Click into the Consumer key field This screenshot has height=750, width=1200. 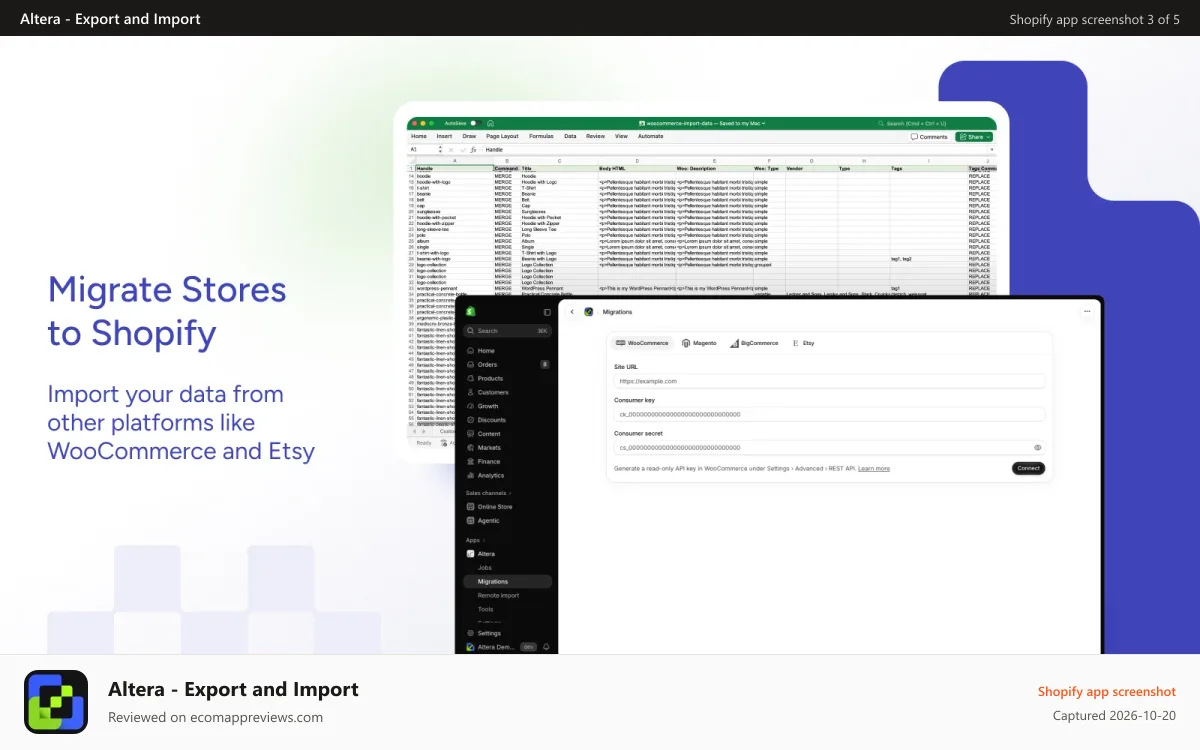(829, 414)
